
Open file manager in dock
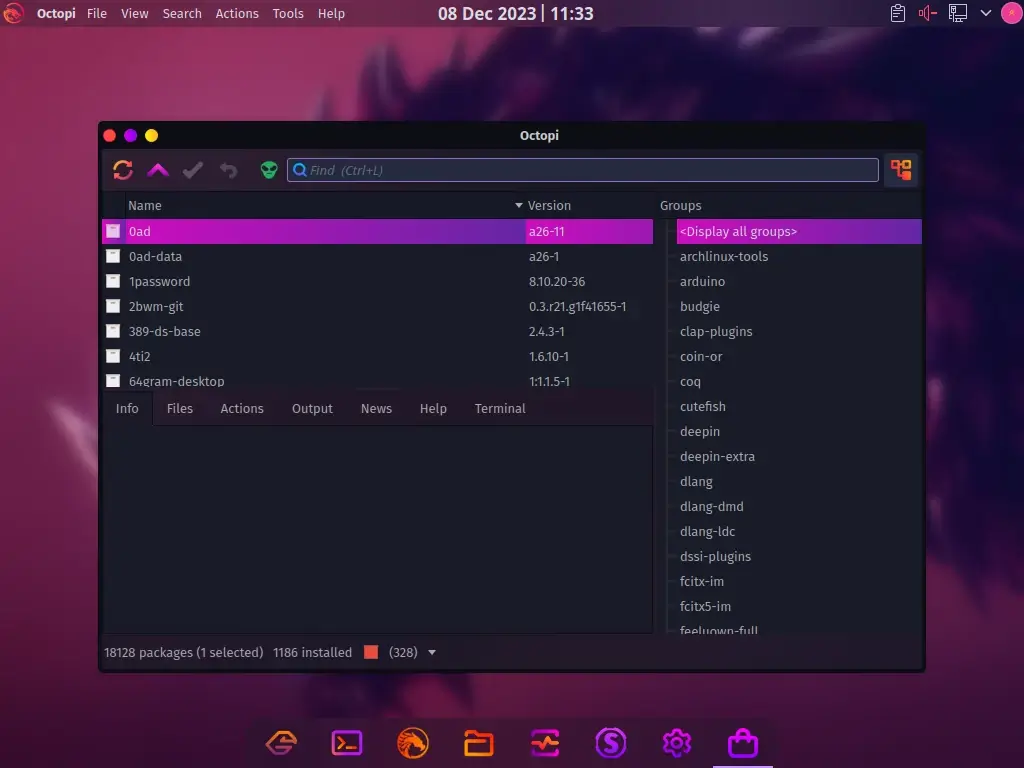tap(479, 743)
